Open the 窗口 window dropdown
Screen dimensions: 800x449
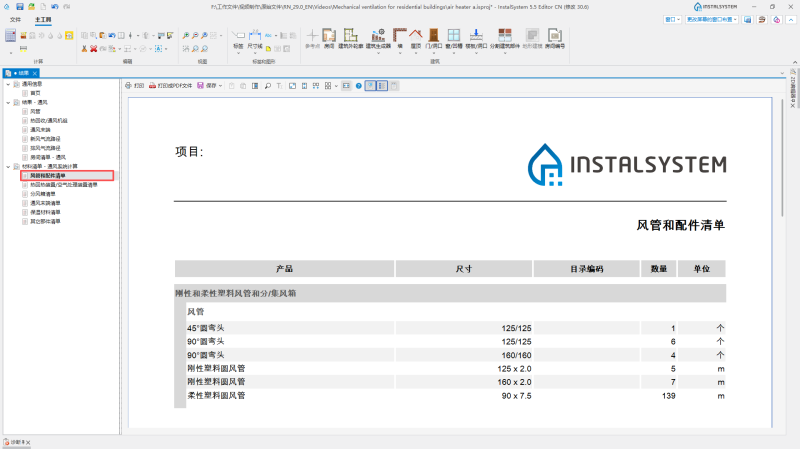click(672, 19)
